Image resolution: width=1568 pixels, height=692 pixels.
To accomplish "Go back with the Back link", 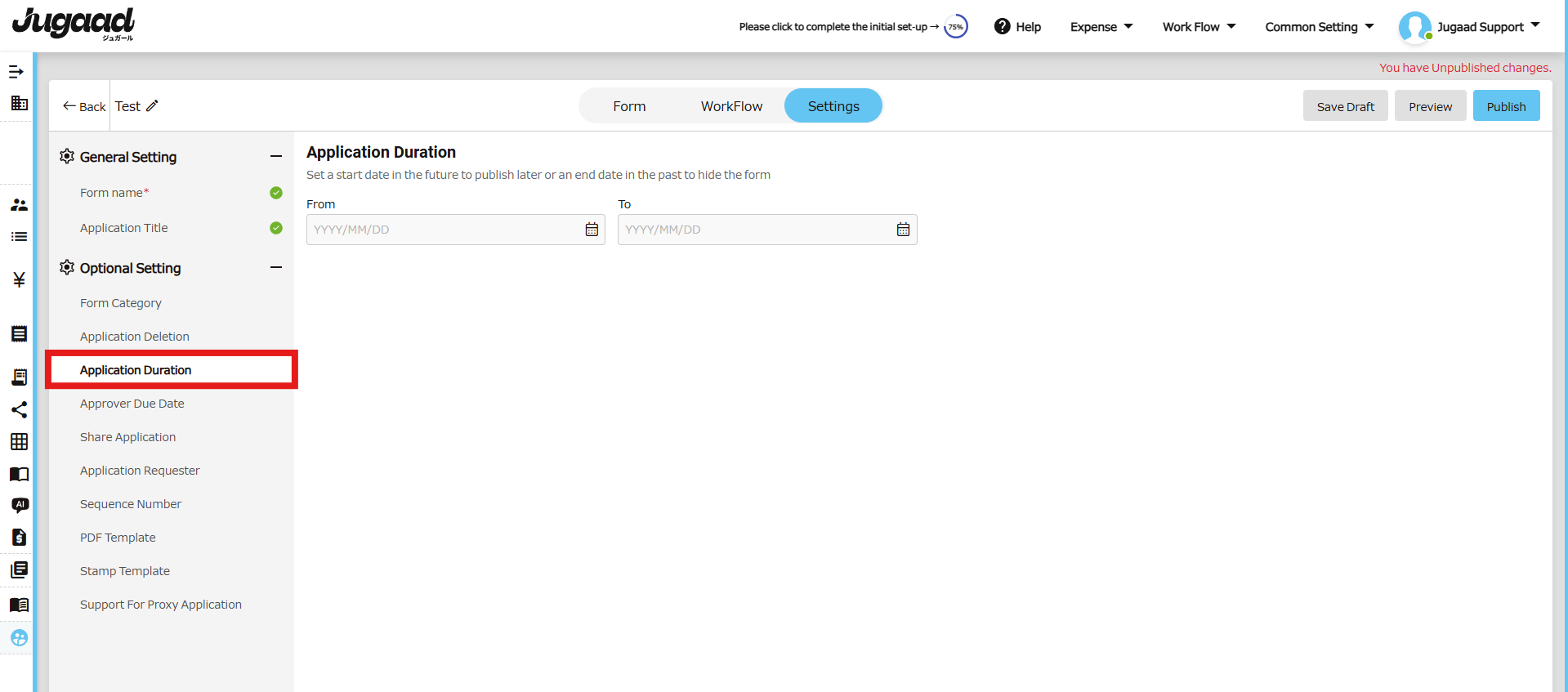I will click(84, 107).
